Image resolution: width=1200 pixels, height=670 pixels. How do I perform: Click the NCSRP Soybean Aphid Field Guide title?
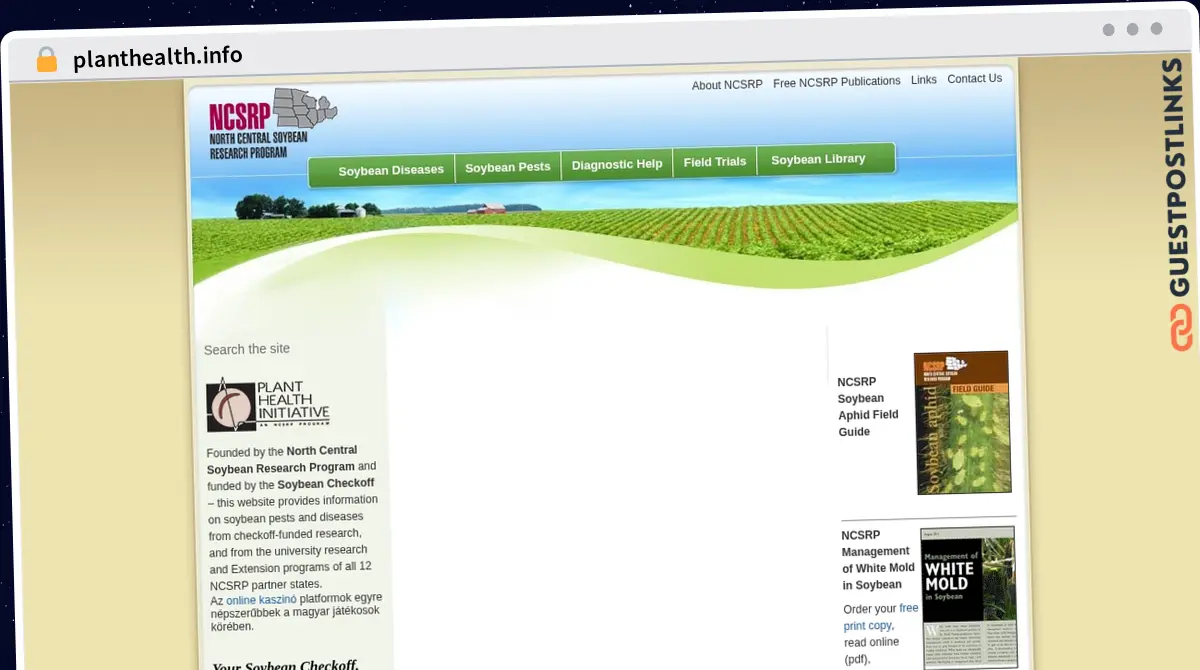(x=868, y=407)
